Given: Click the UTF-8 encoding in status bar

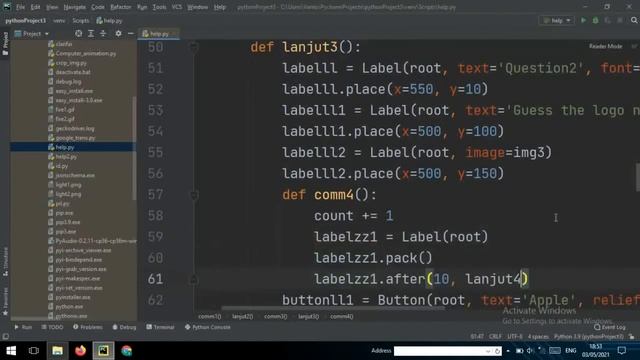Looking at the screenshot, I should [x=515, y=337].
